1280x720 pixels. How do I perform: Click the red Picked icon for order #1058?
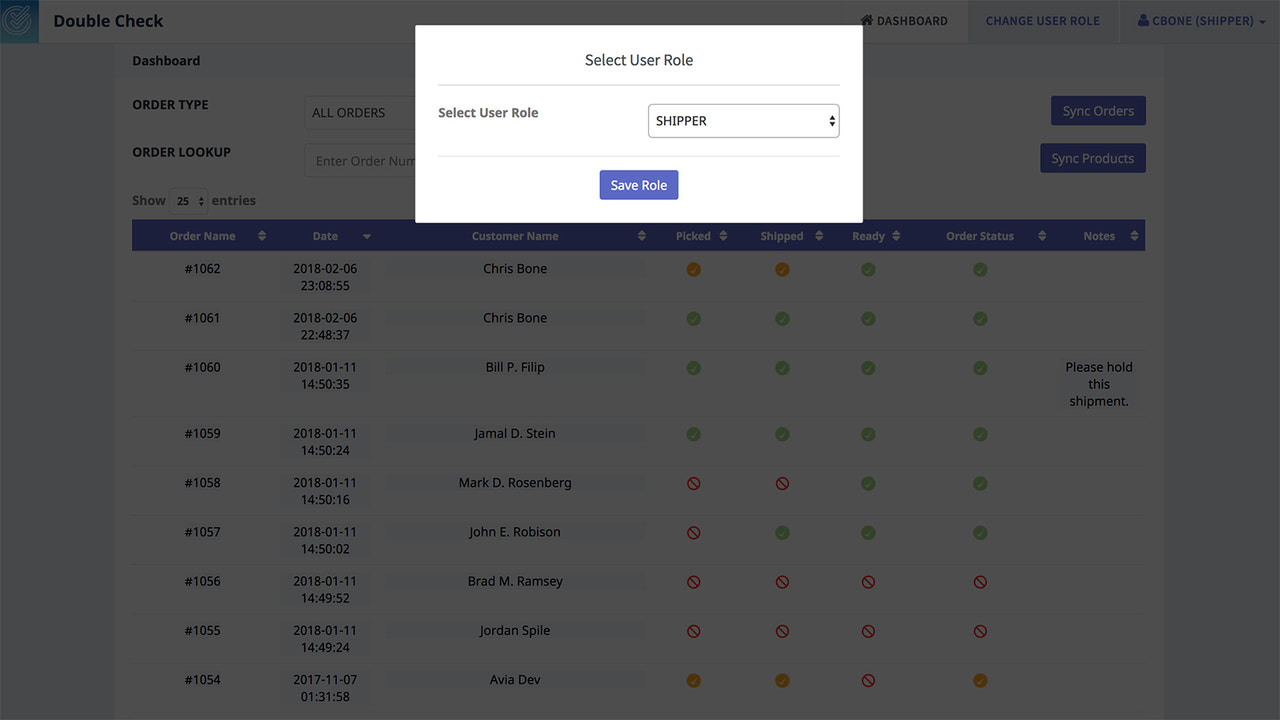693,483
